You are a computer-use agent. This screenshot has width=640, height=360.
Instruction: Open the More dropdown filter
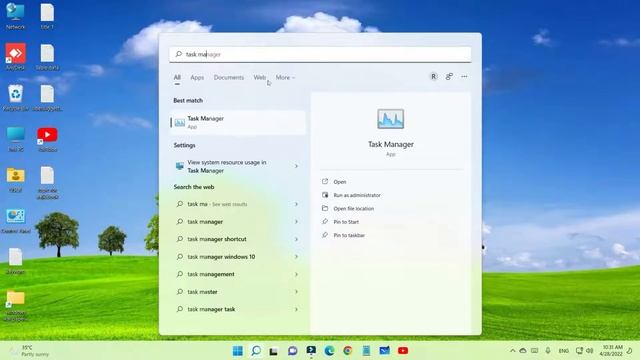[x=285, y=77]
